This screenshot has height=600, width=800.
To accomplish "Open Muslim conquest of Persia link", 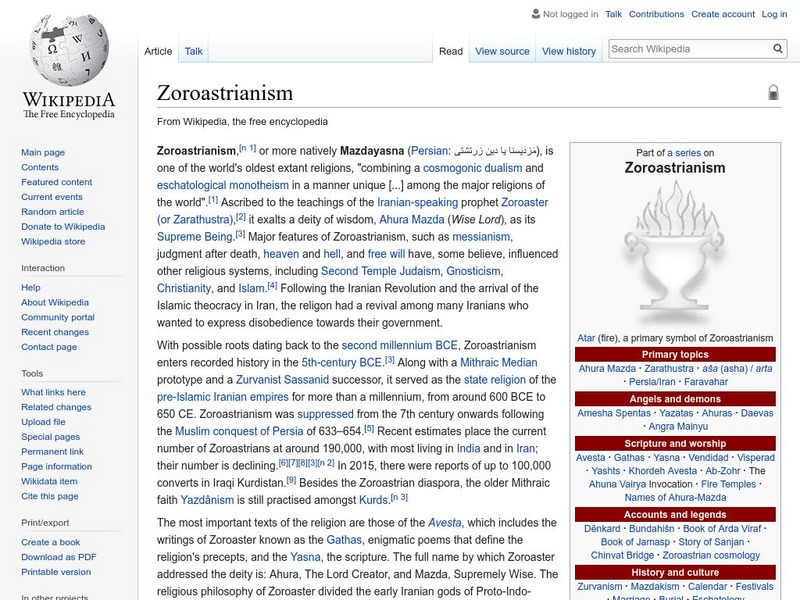I will tap(239, 431).
